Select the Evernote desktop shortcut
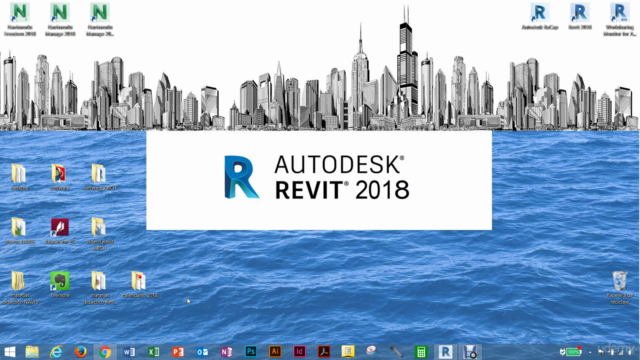This screenshot has width=640, height=360. coord(60,284)
